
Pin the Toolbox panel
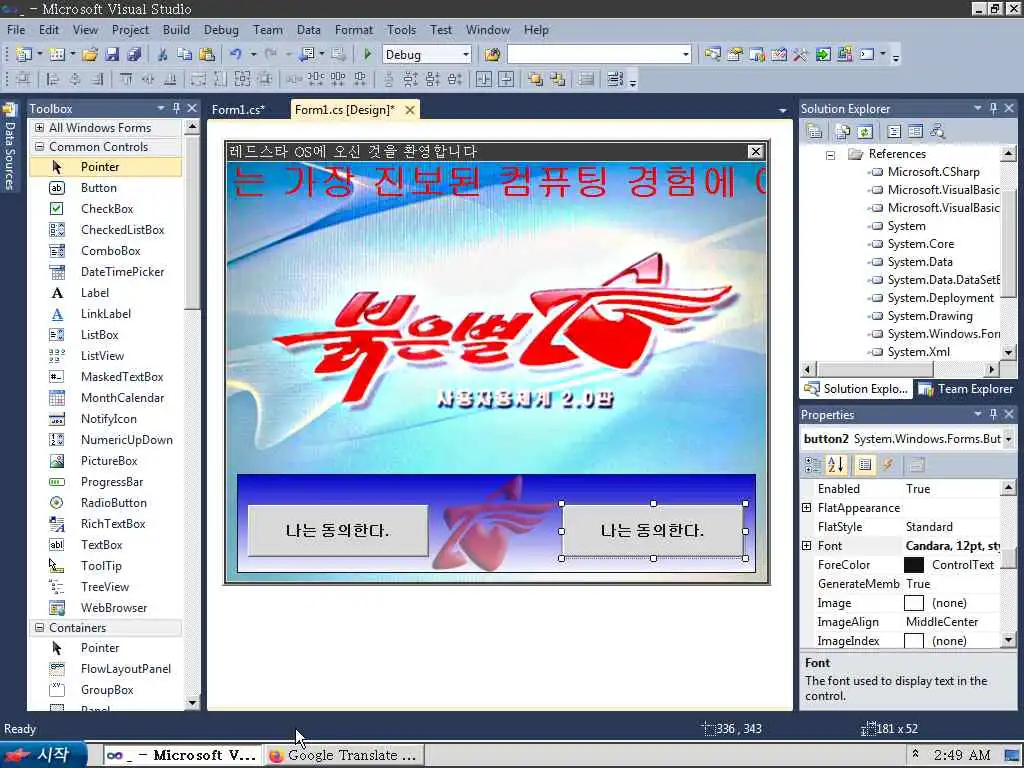coord(176,108)
